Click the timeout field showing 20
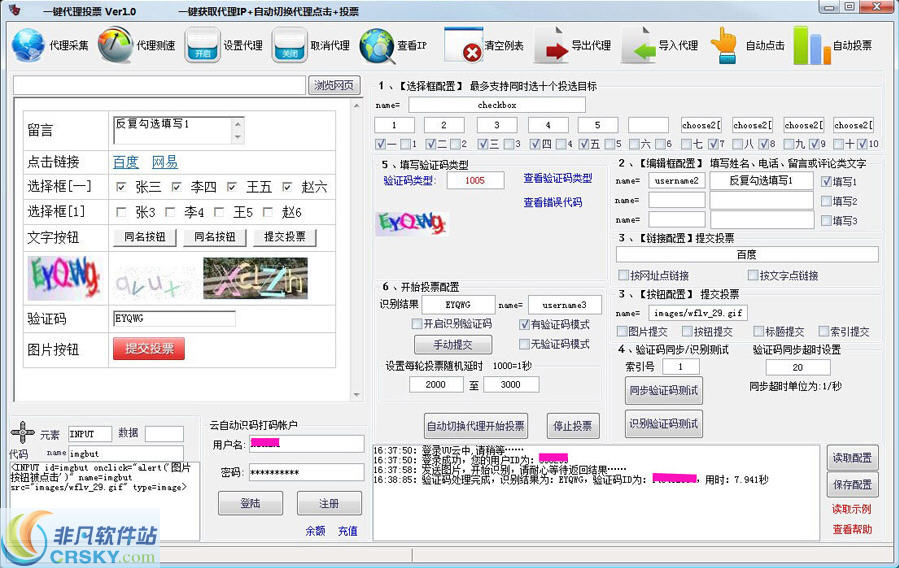Image resolution: width=899 pixels, height=568 pixels. pyautogui.click(x=798, y=367)
